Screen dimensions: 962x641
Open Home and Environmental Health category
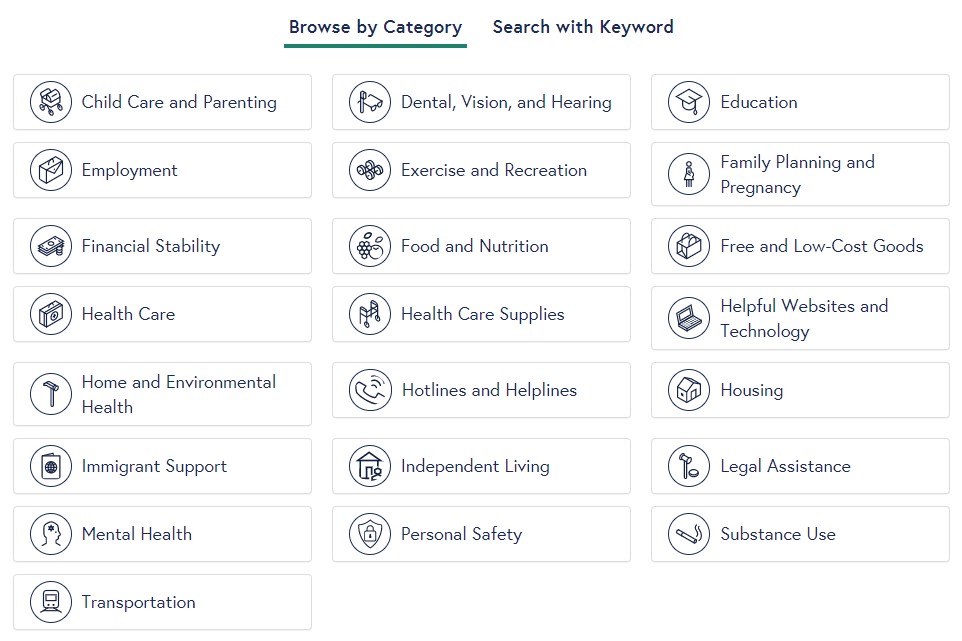(x=163, y=394)
